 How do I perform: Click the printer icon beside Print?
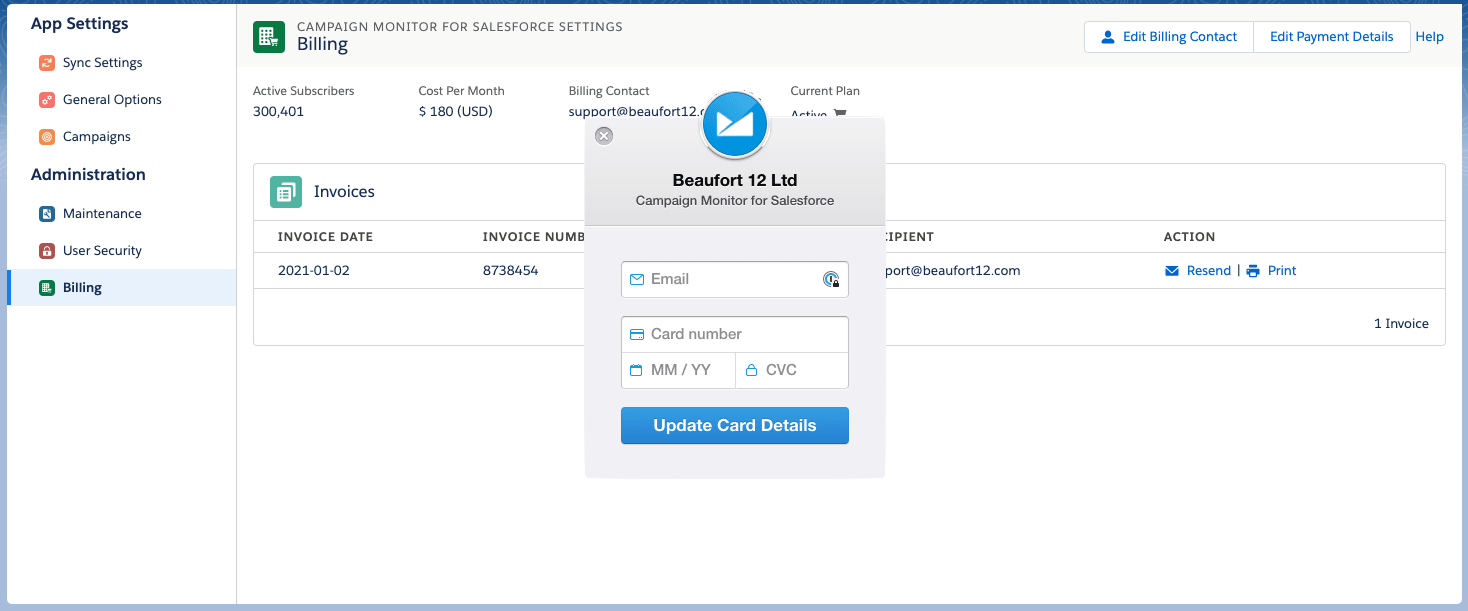(x=1253, y=271)
